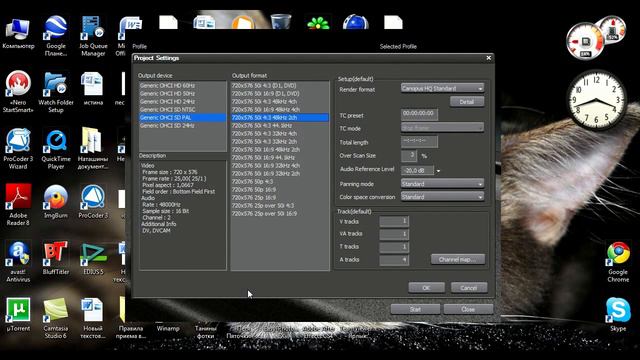Click the analog clock gadget
This screenshot has height=360, width=640.
click(x=596, y=99)
